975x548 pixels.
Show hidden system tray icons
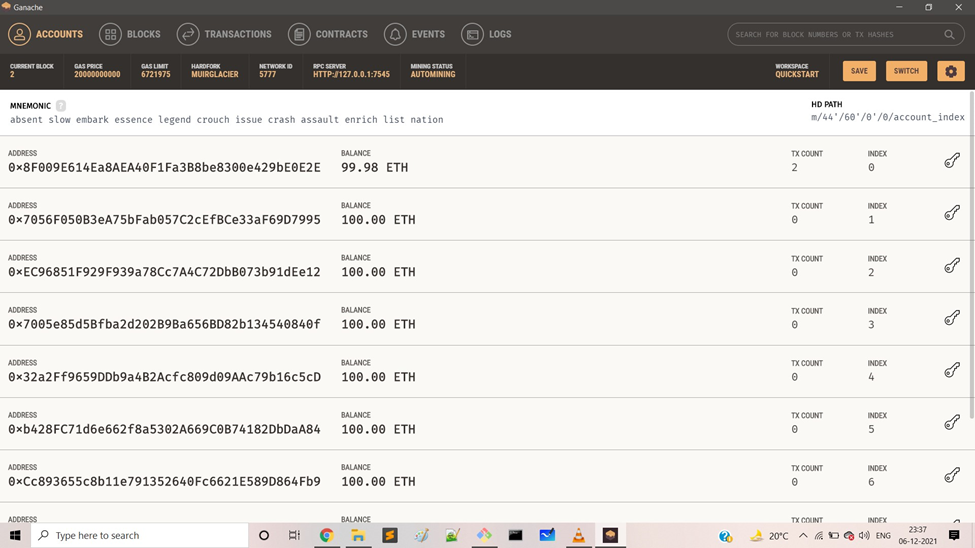pos(803,535)
